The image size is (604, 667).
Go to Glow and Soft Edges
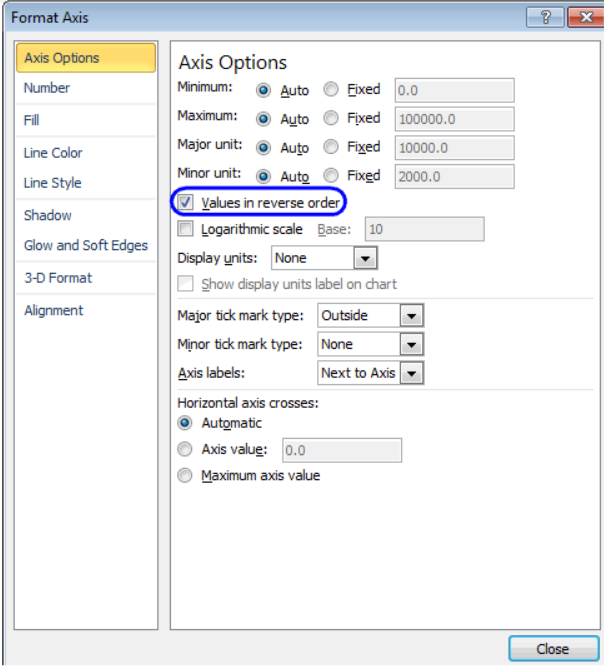coord(86,245)
